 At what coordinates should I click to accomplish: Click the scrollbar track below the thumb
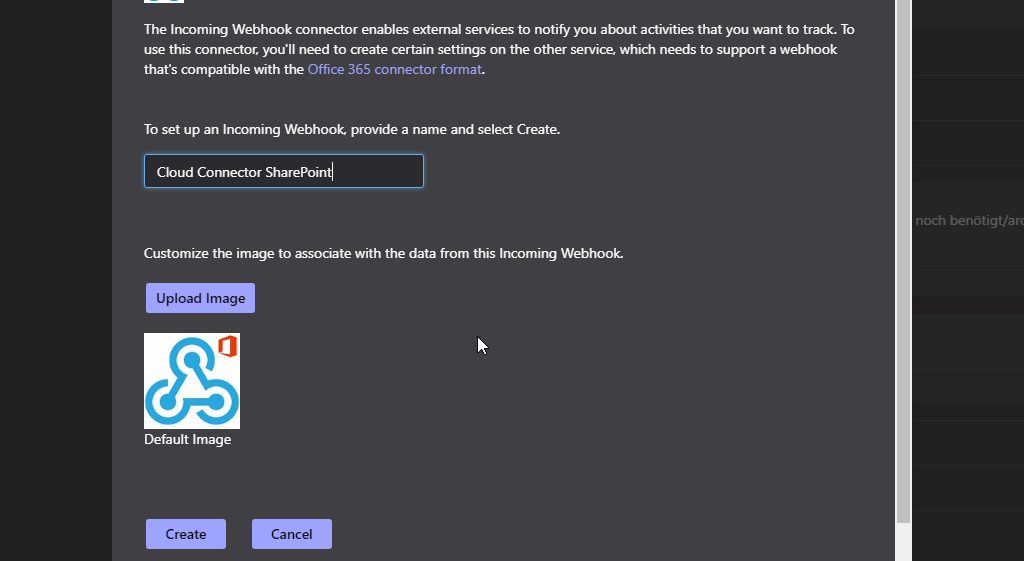click(x=904, y=538)
